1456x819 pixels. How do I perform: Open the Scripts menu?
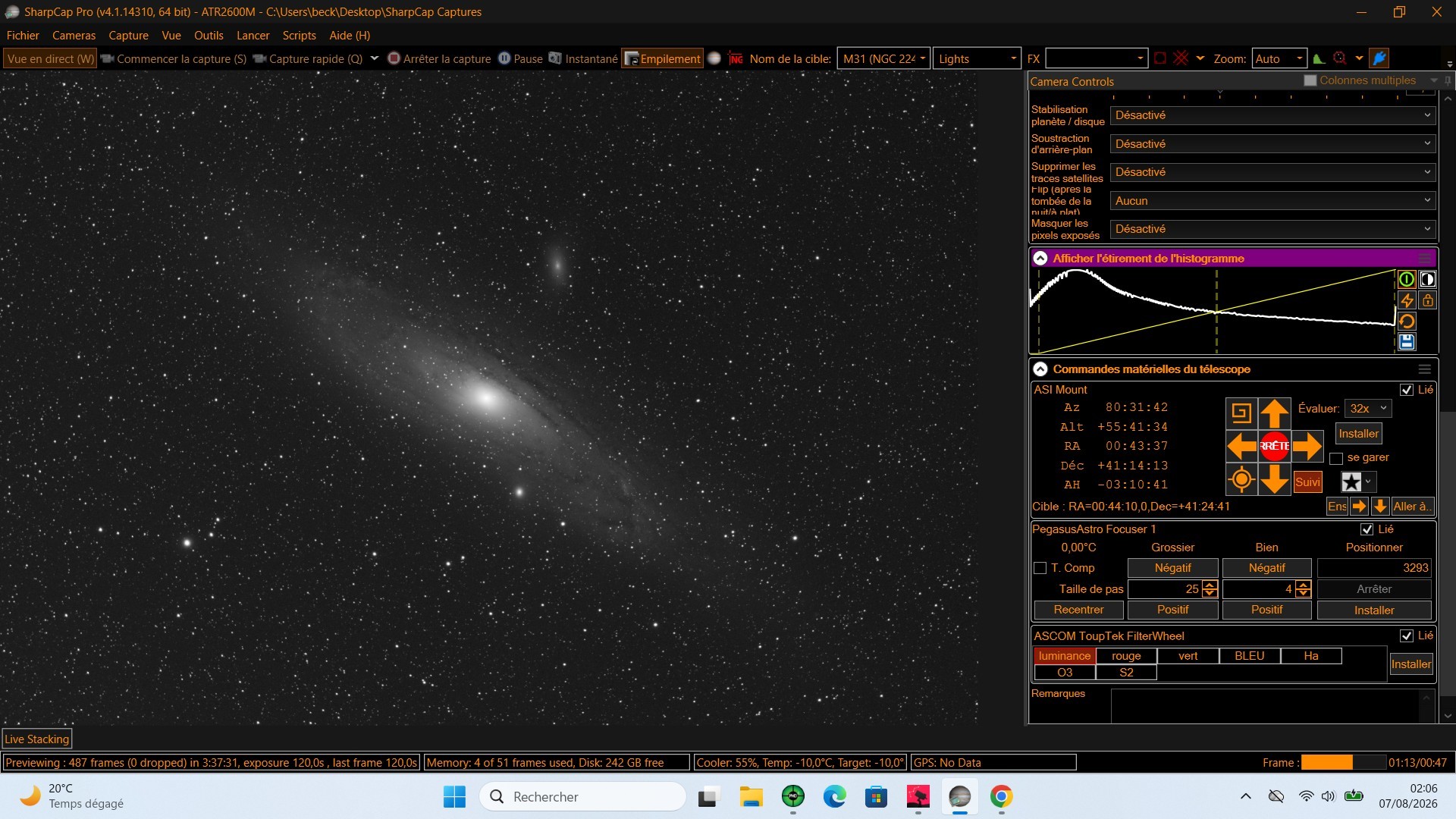click(x=299, y=36)
